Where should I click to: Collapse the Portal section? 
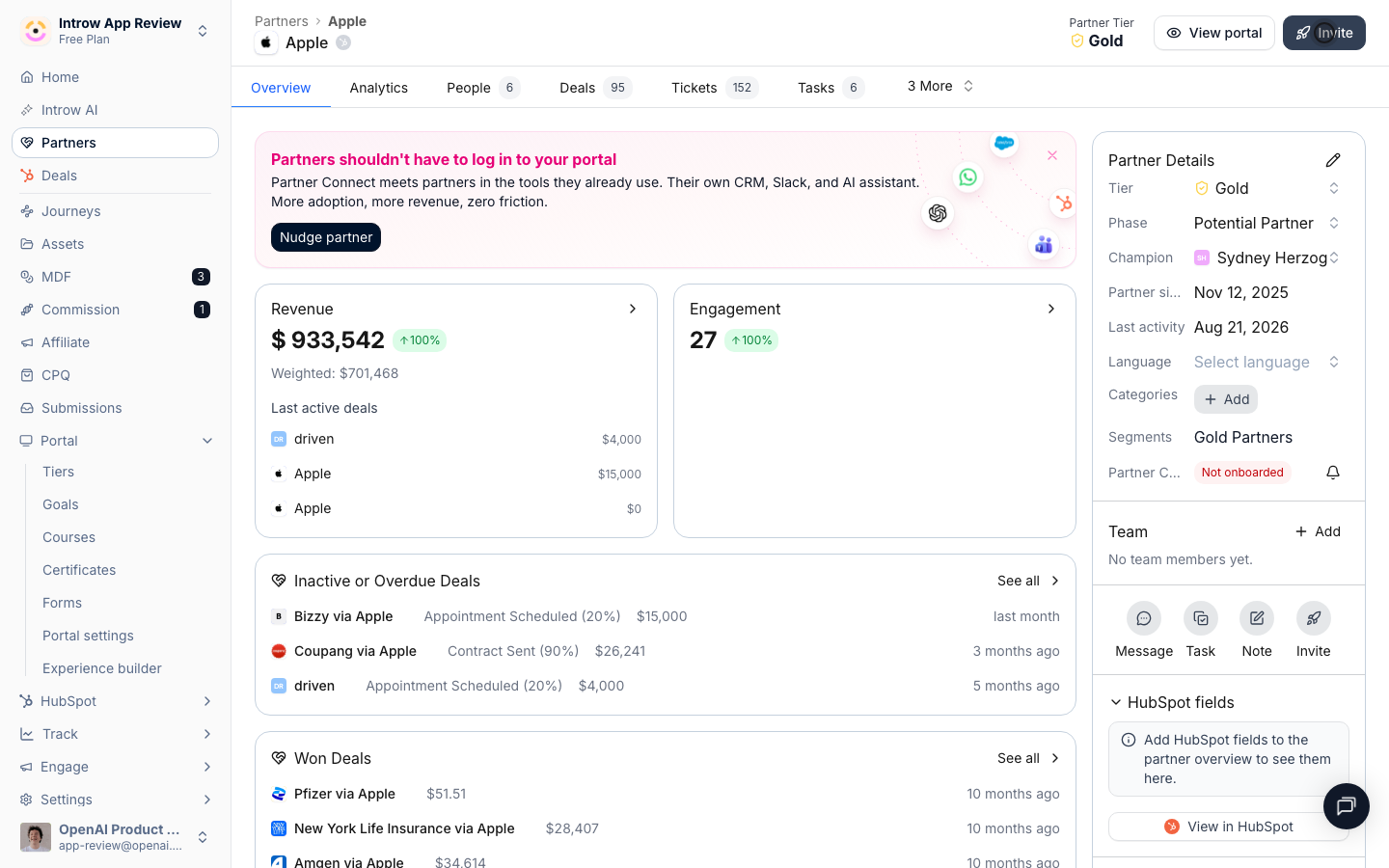tap(207, 441)
